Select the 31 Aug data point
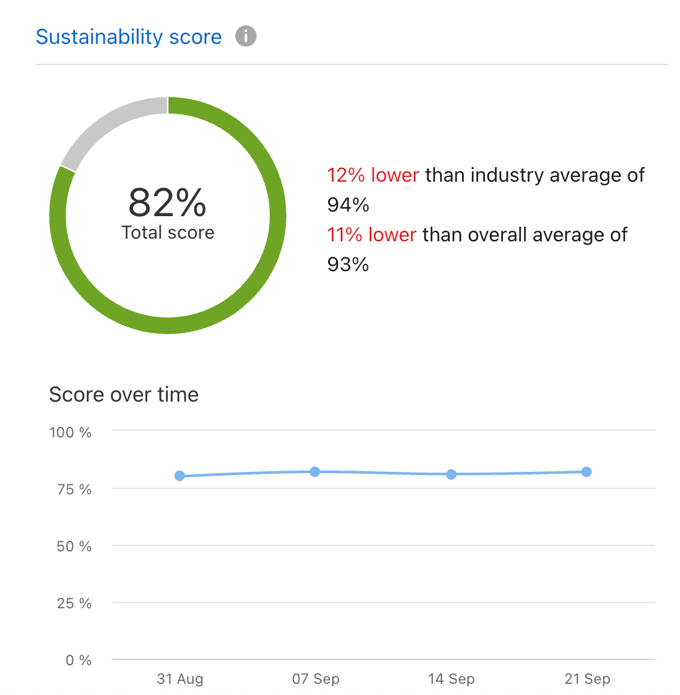This screenshot has height=695, width=680. [180, 476]
